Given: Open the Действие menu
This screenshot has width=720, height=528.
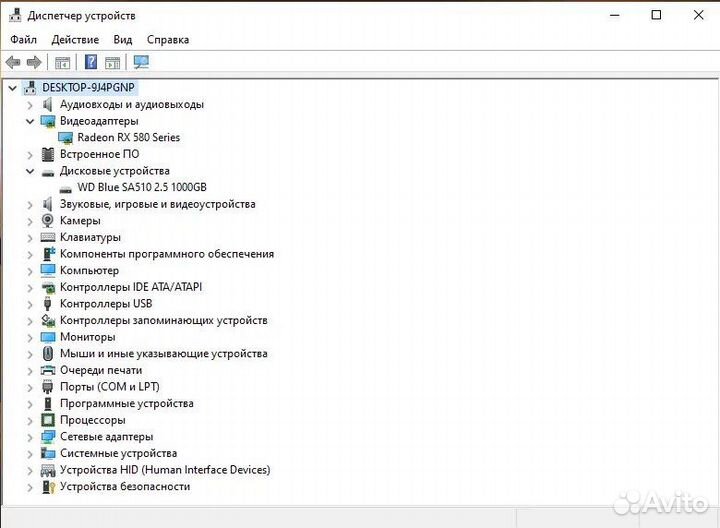Looking at the screenshot, I should [75, 39].
